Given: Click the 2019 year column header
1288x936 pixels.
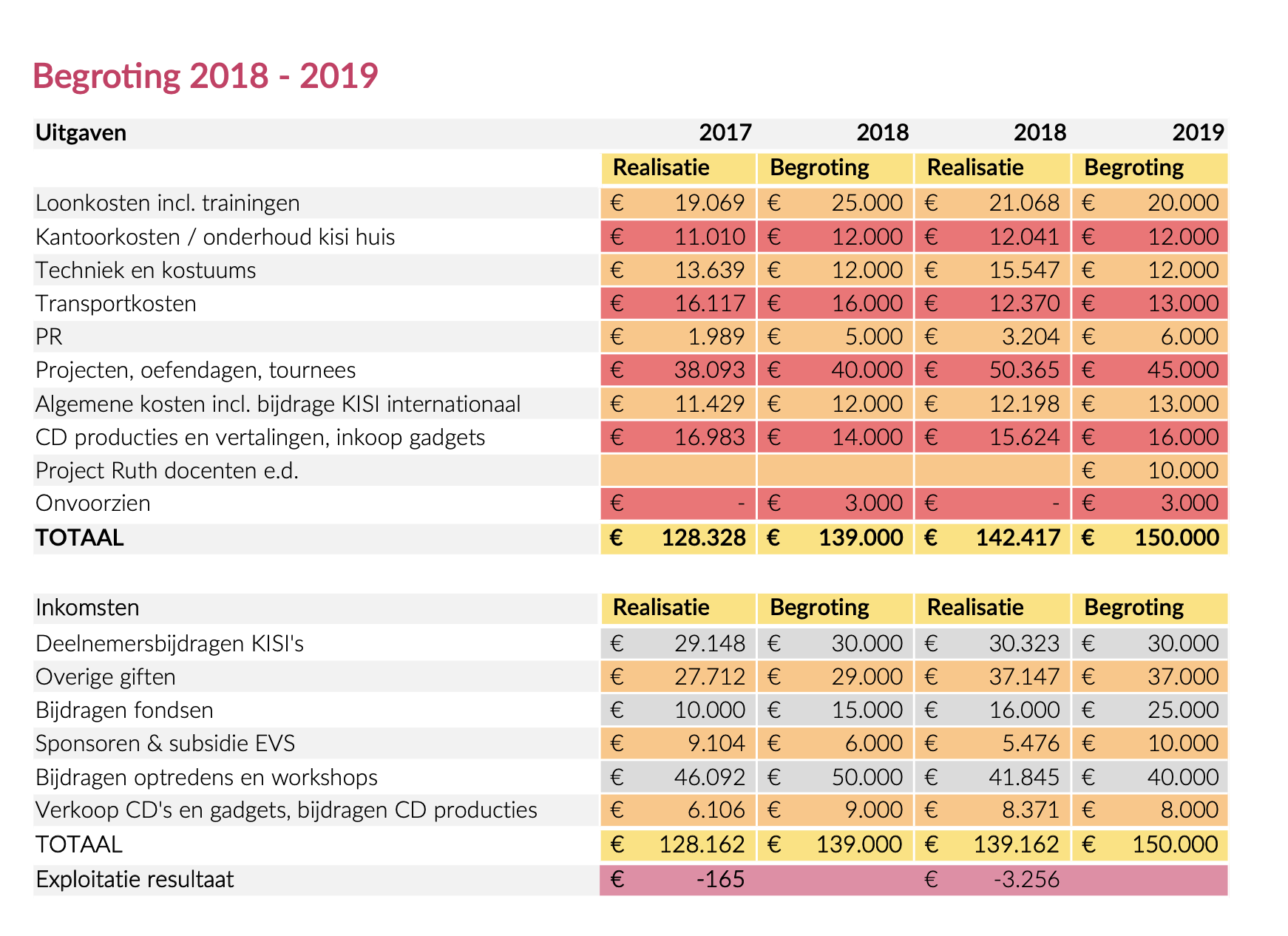Looking at the screenshot, I should click(1198, 133).
